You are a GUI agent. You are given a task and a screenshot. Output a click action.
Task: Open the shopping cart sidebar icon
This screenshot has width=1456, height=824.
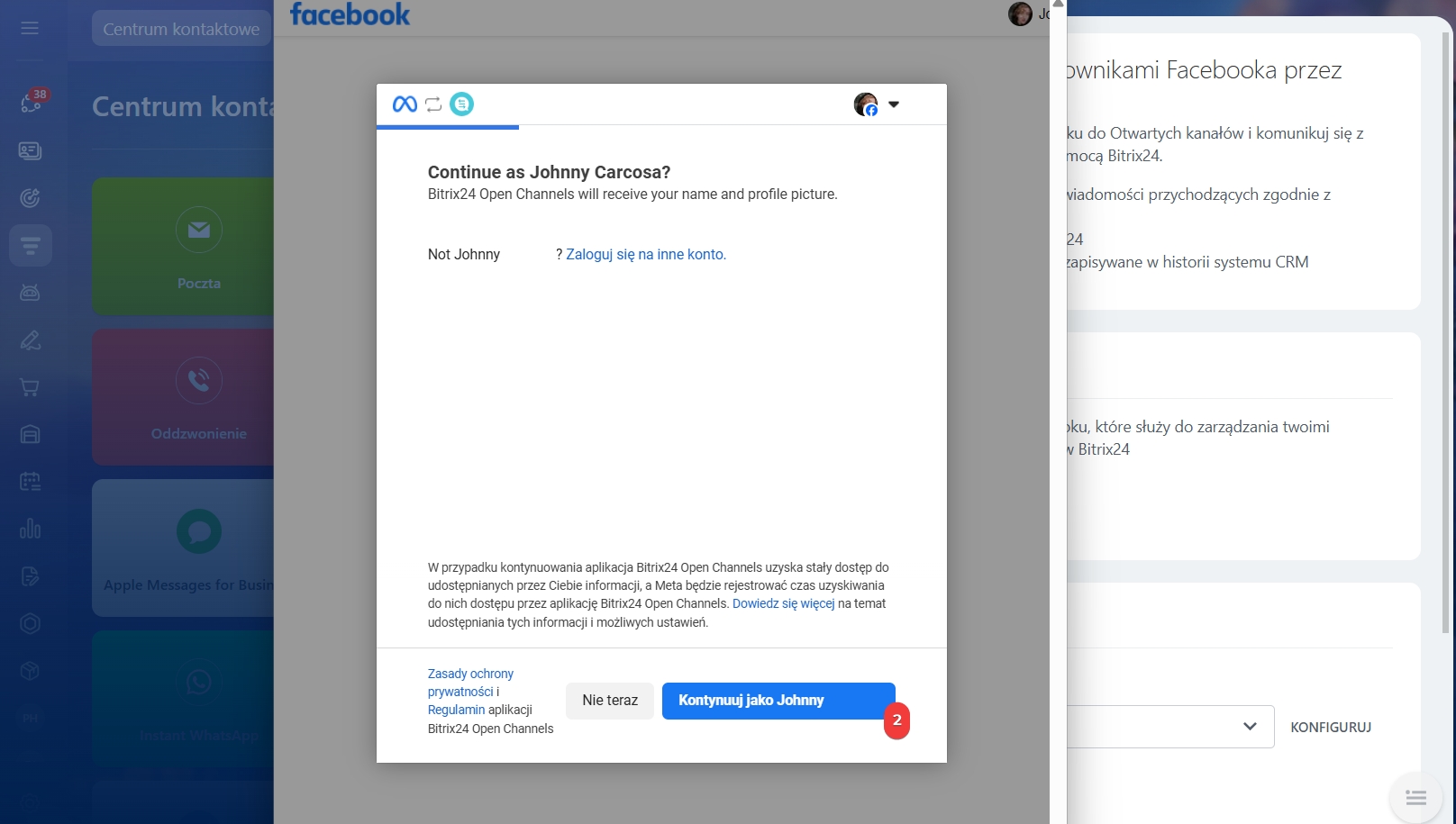(30, 387)
